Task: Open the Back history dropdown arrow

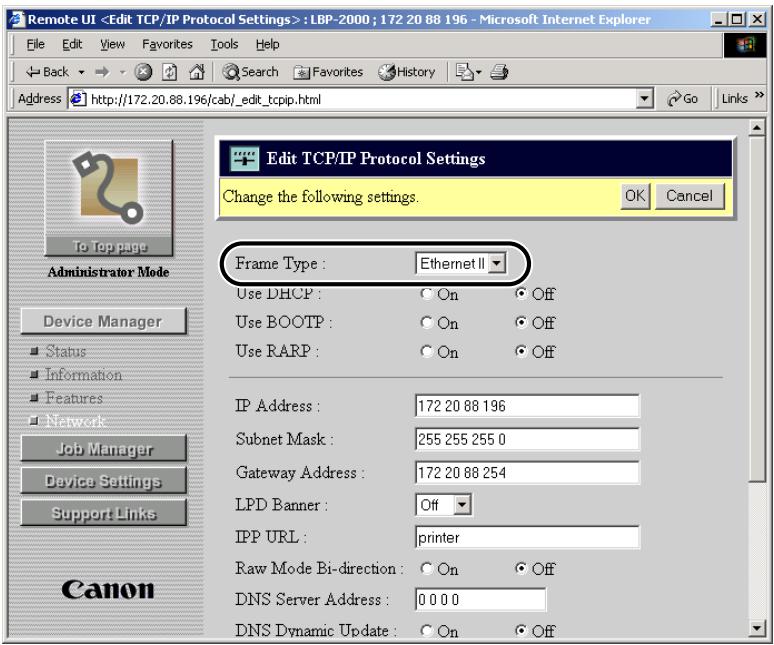Action: click(x=81, y=73)
